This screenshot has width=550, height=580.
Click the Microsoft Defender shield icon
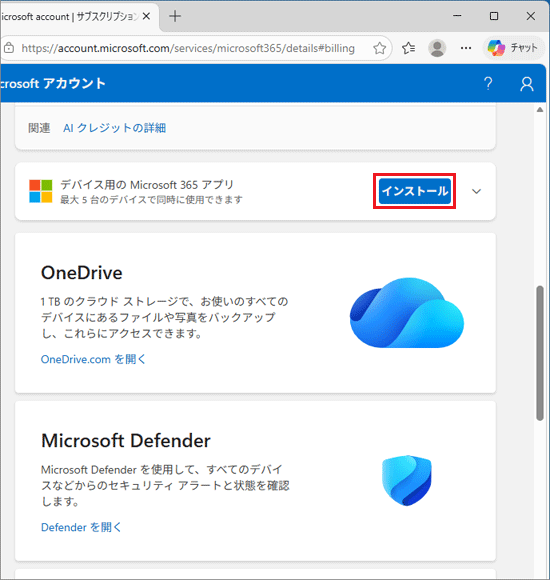pos(407,480)
